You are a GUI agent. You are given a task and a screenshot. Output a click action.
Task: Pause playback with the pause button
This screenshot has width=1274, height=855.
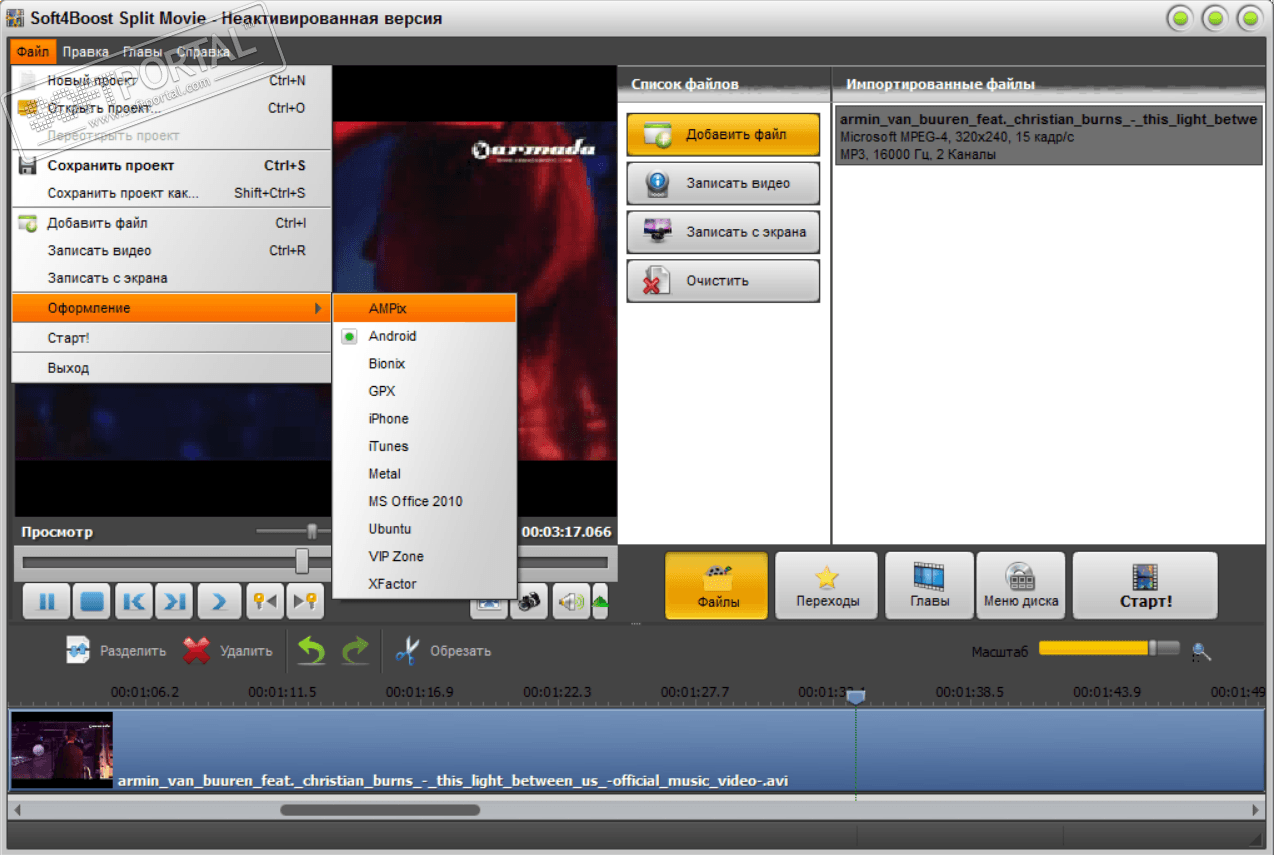coord(46,602)
